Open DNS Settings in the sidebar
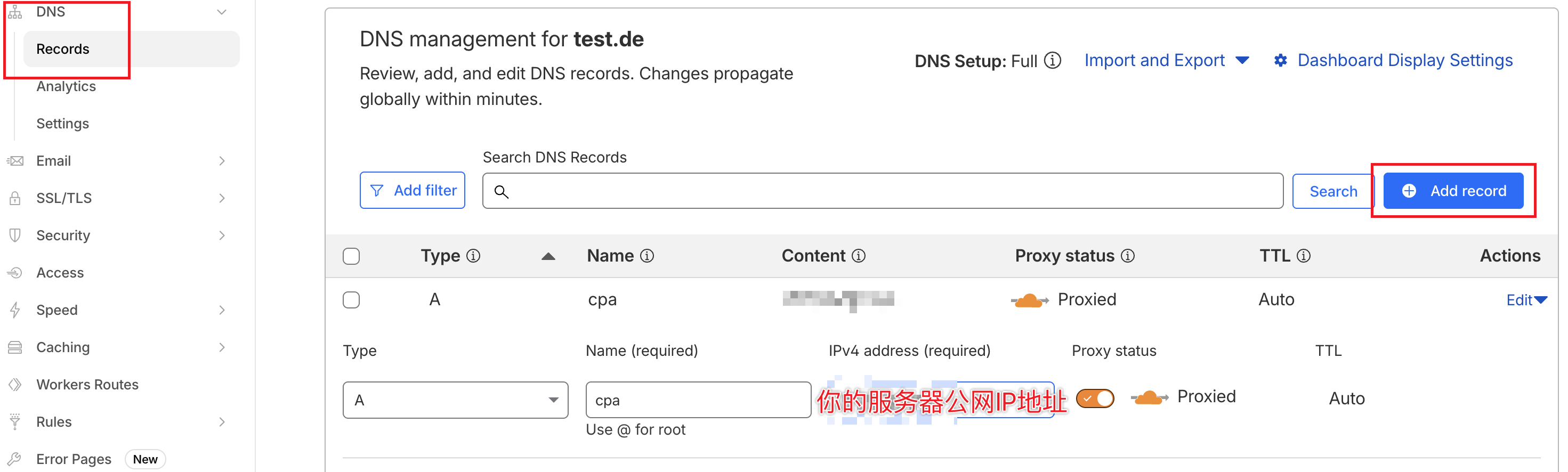1568x472 pixels. 63,124
